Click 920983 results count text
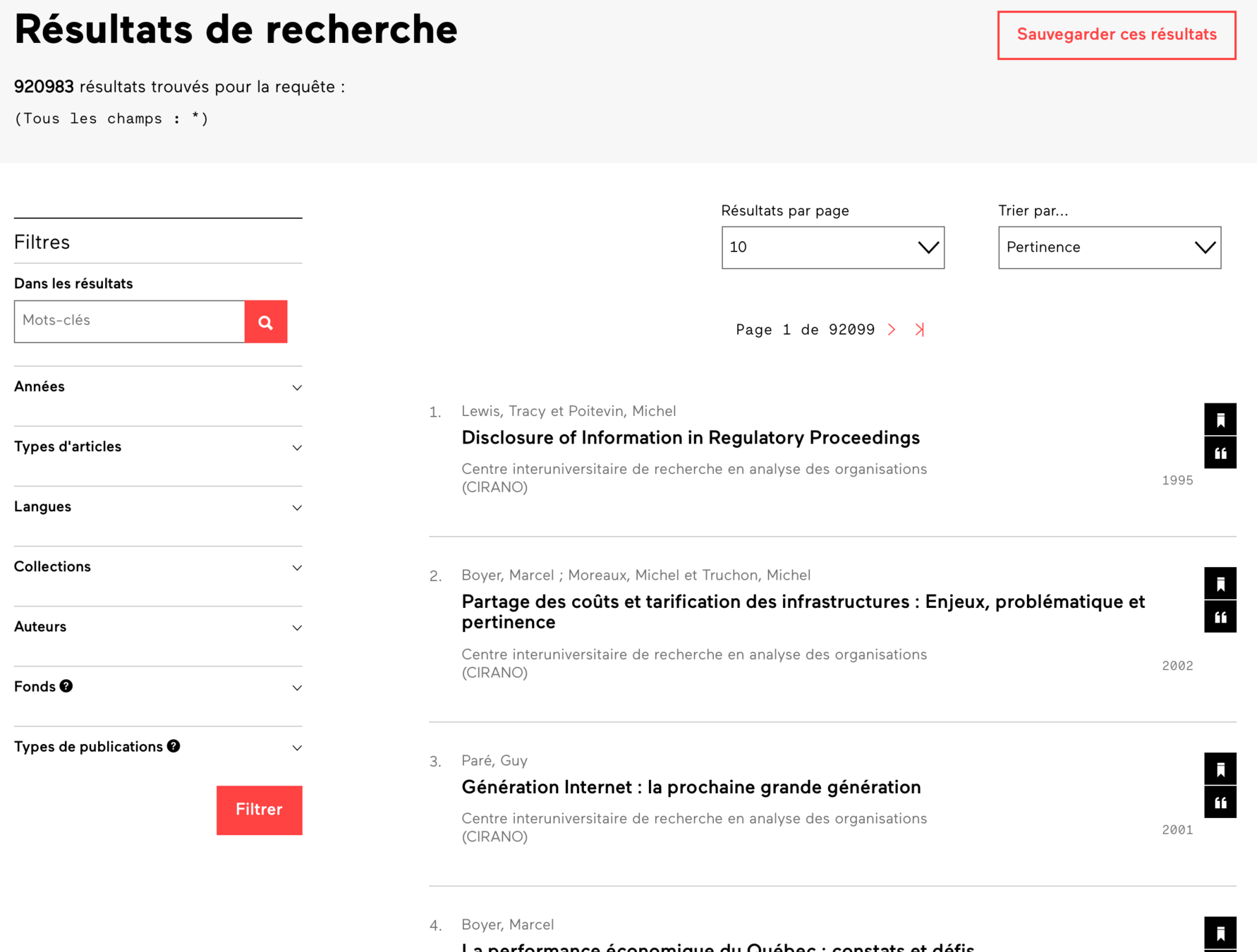 point(44,87)
